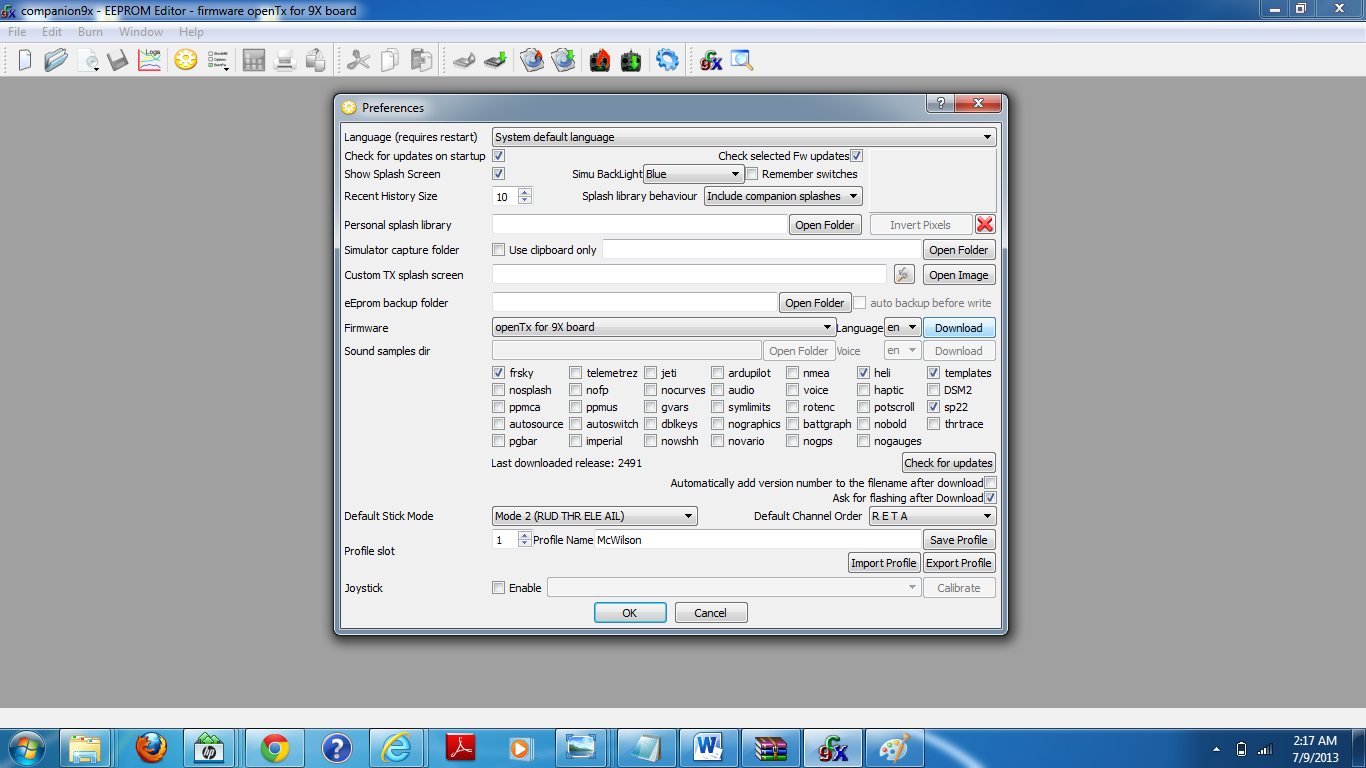Viewport: 1366px width, 768px height.
Task: Enable the Remember switches checkbox
Action: (x=752, y=174)
